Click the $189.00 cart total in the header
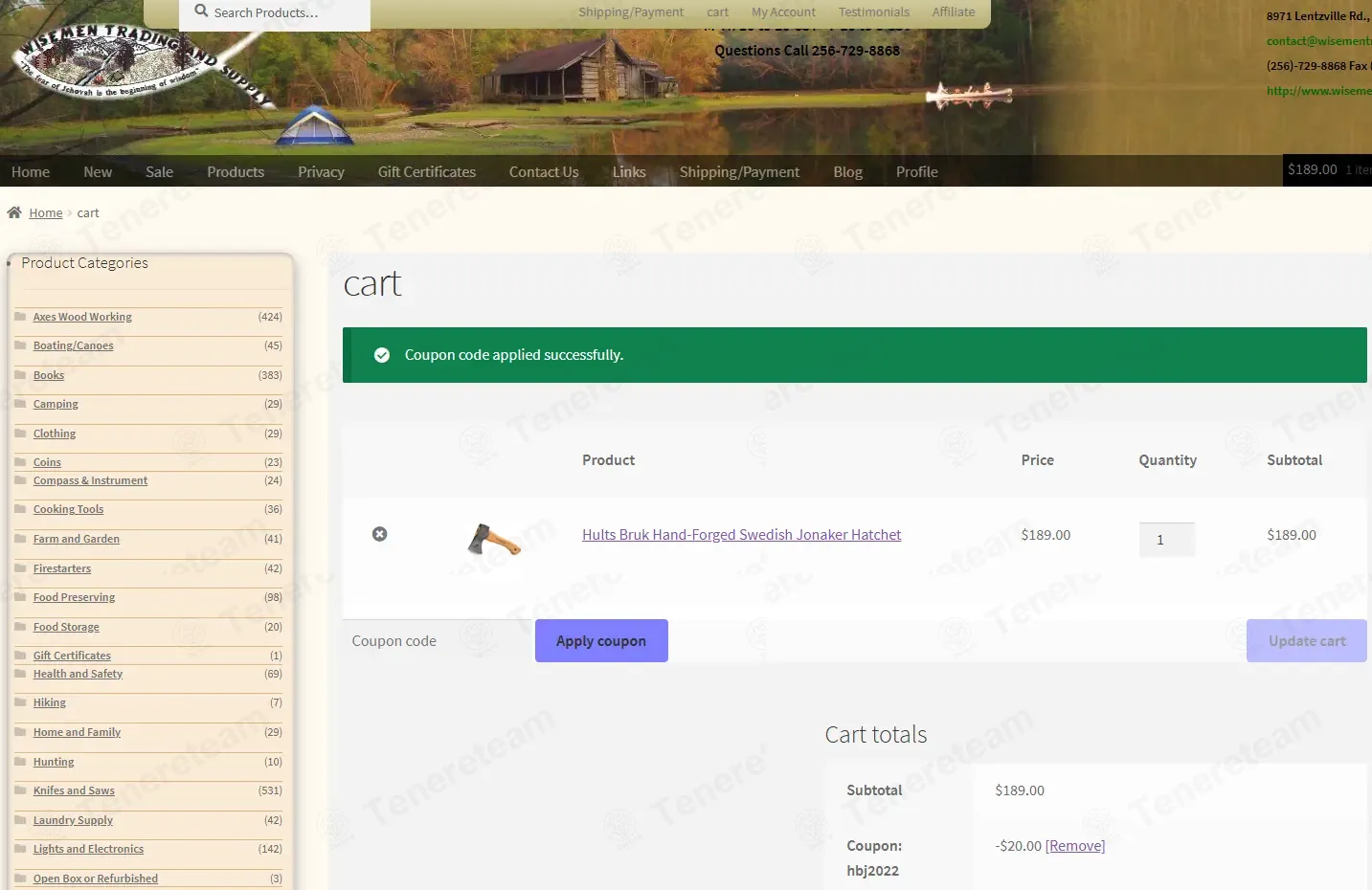 [x=1312, y=169]
